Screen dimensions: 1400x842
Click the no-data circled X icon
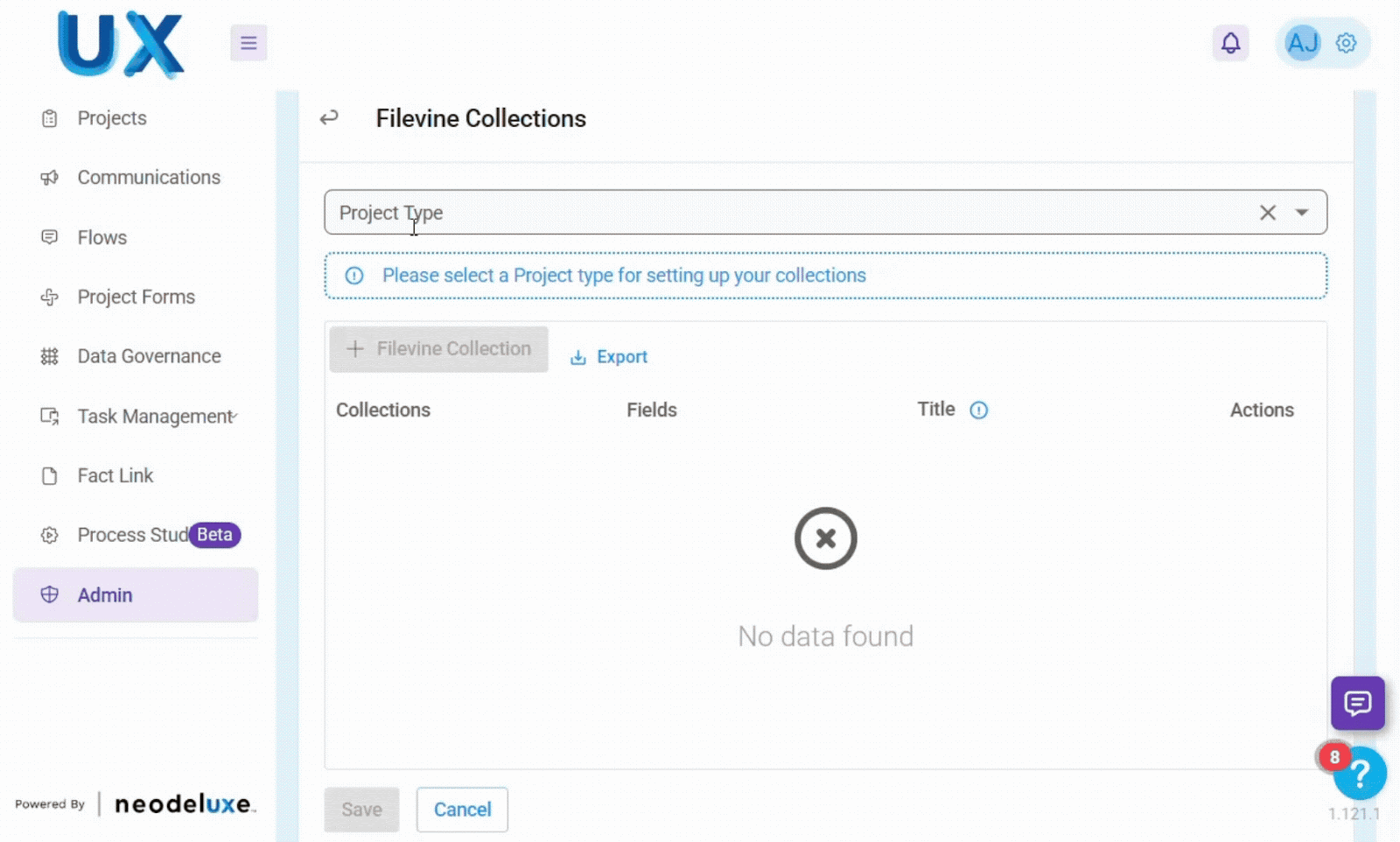click(825, 538)
